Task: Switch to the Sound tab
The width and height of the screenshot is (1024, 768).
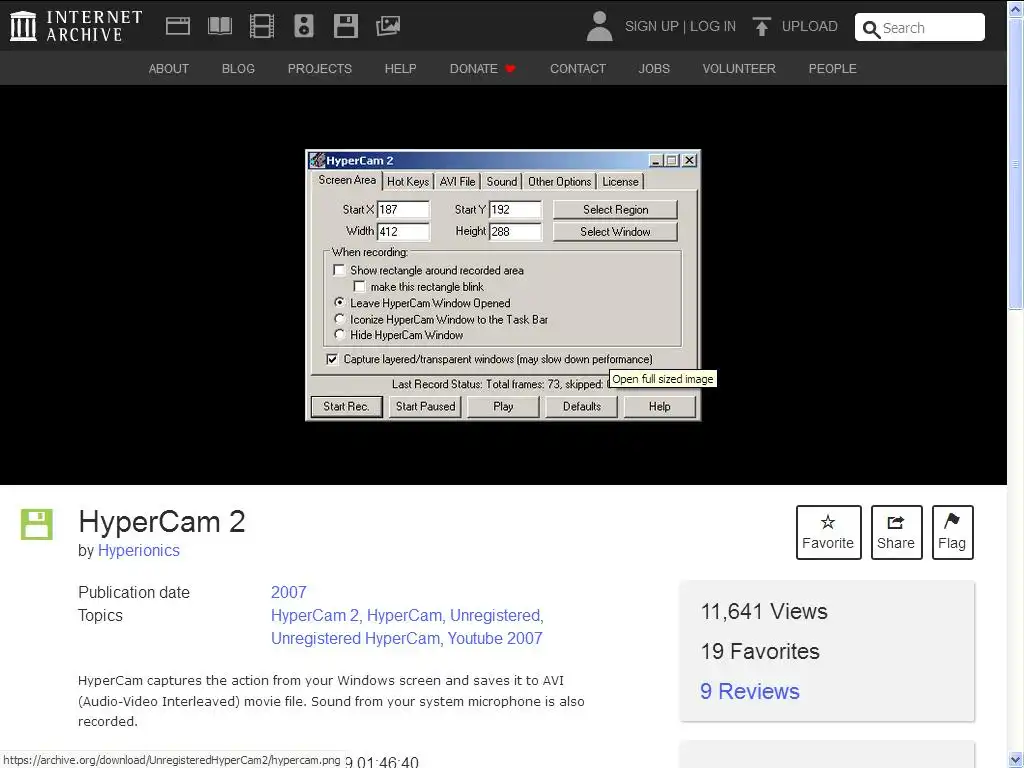Action: 502,182
